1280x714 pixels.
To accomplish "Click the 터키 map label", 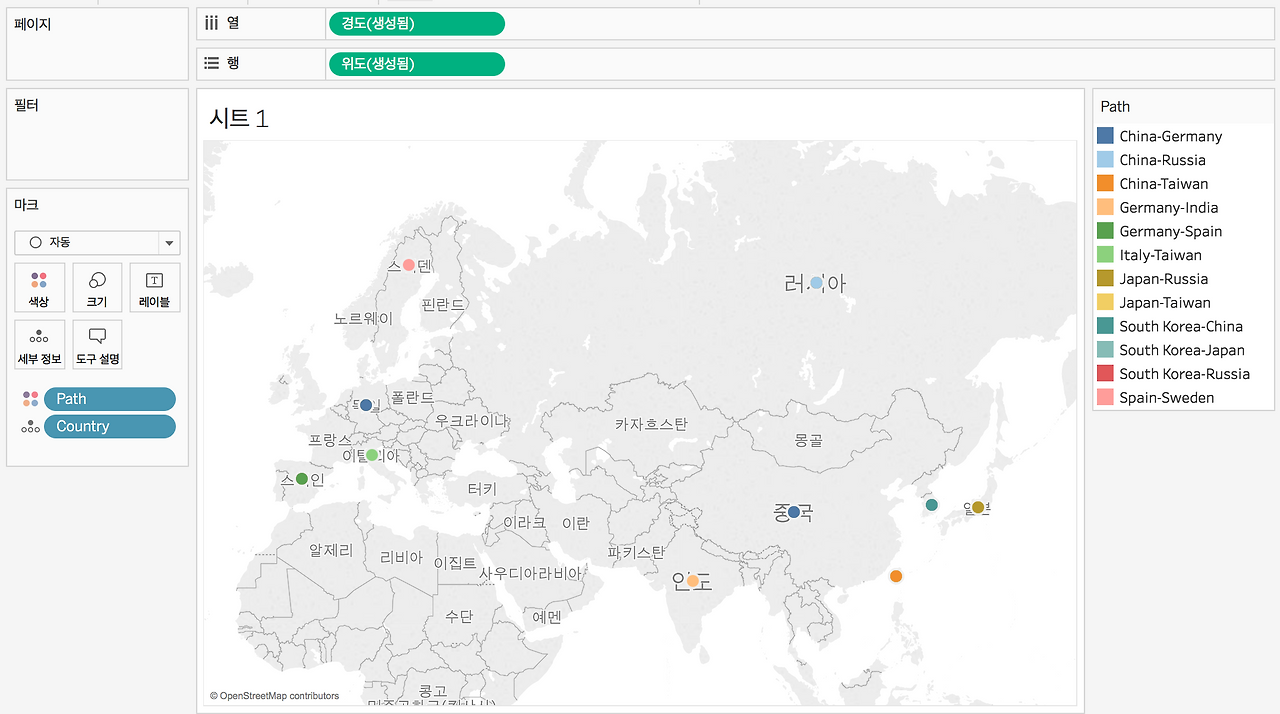I will [x=482, y=489].
